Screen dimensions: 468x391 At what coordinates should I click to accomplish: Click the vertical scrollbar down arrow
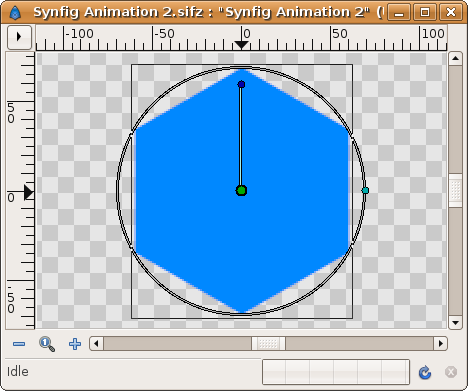pos(455,322)
